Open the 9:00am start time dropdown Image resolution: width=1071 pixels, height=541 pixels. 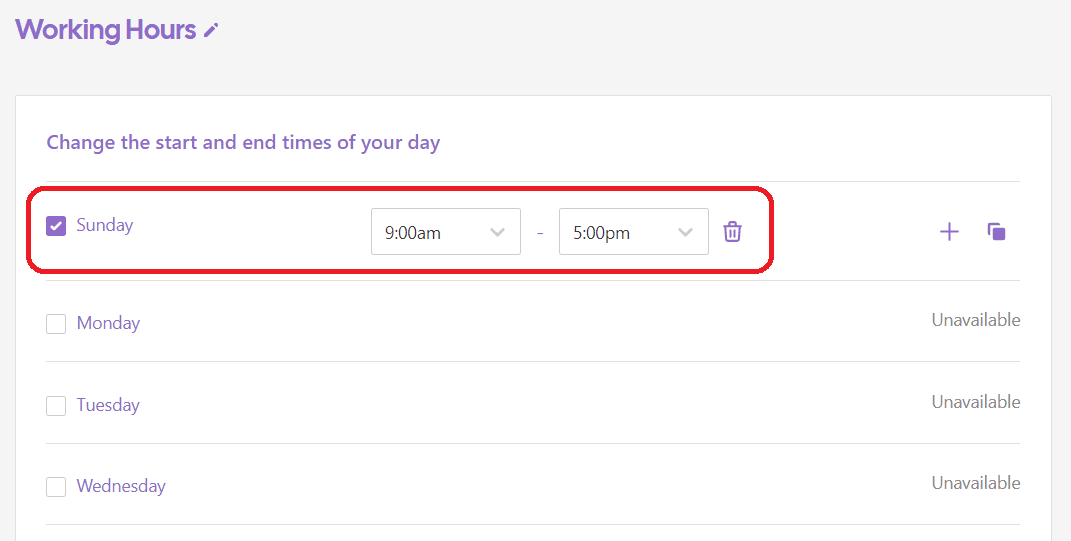445,232
